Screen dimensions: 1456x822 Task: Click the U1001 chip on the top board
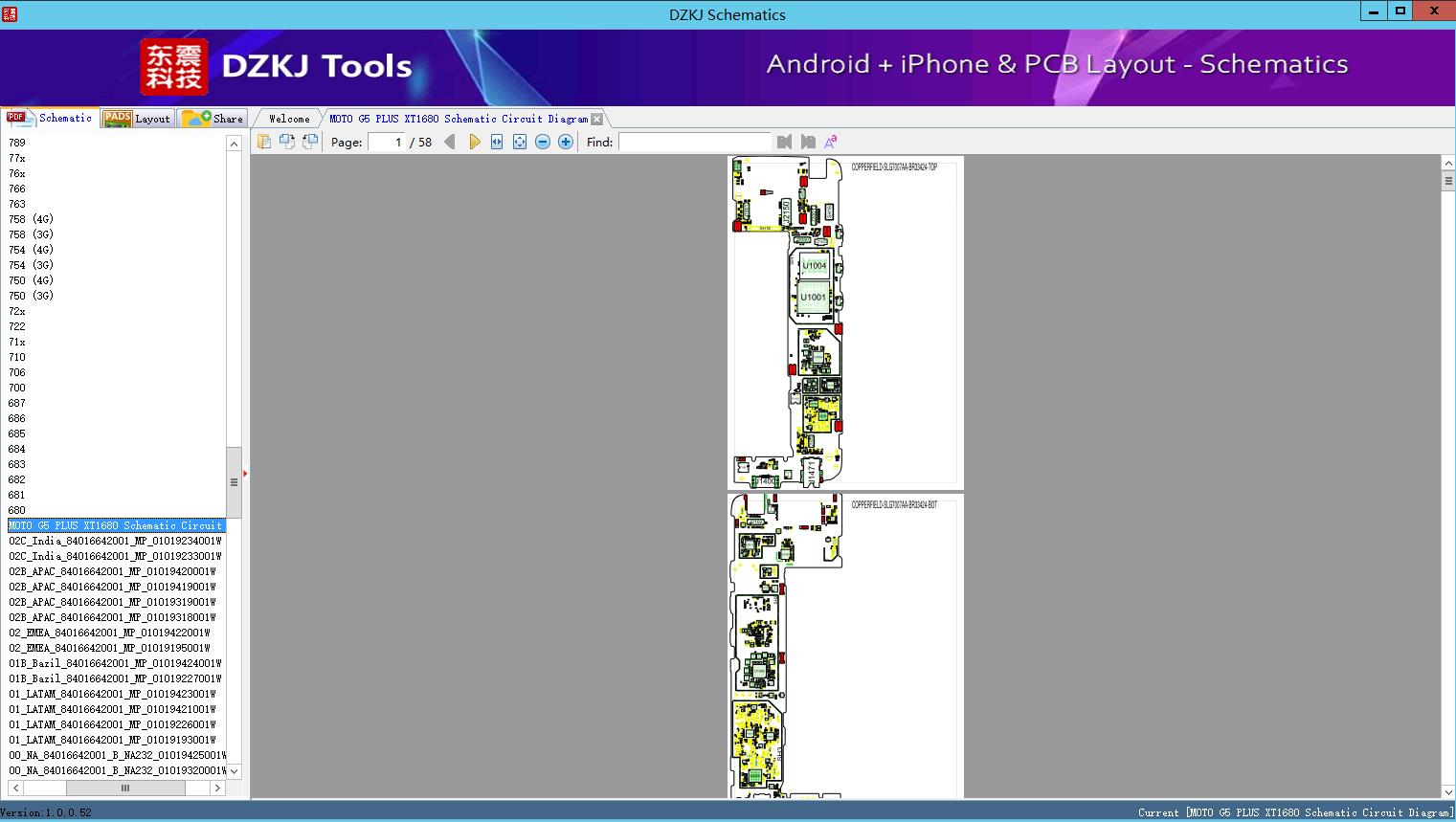pos(813,298)
